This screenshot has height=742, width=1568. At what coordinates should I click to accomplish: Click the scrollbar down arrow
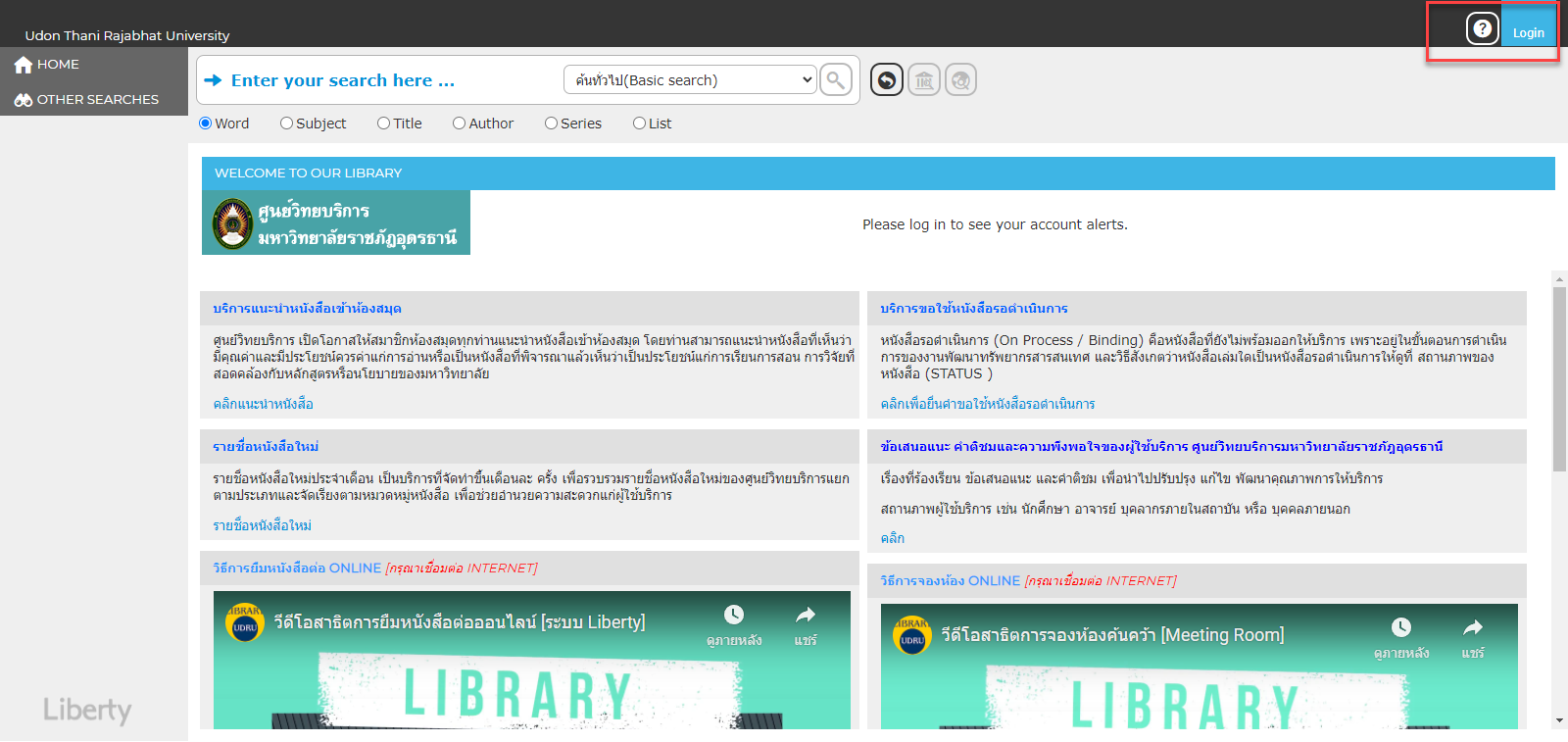[x=1559, y=720]
